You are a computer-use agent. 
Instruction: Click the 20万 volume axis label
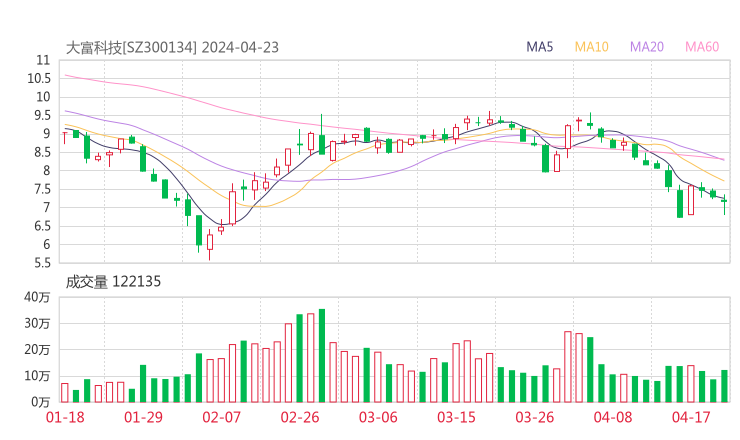[x=37, y=350]
